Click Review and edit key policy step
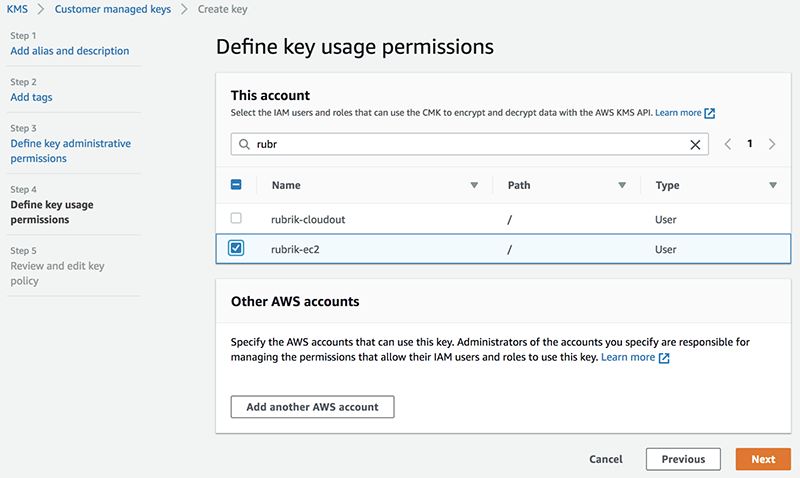The image size is (800, 478). (57, 273)
